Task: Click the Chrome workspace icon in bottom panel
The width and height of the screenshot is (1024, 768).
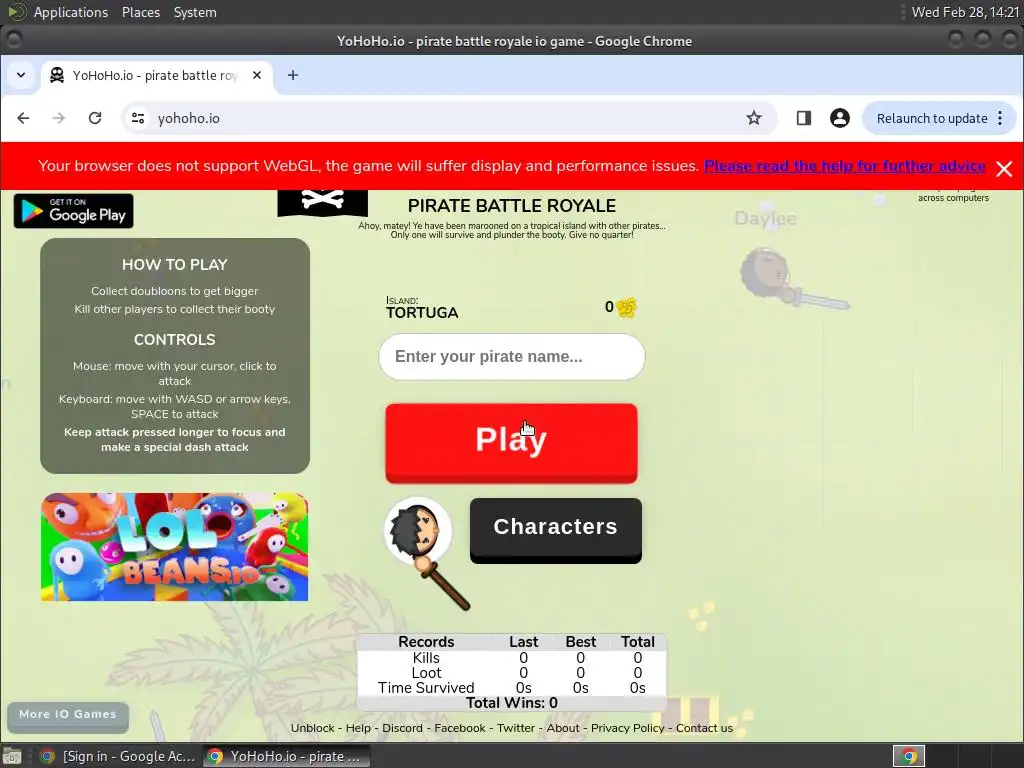Action: 909,756
